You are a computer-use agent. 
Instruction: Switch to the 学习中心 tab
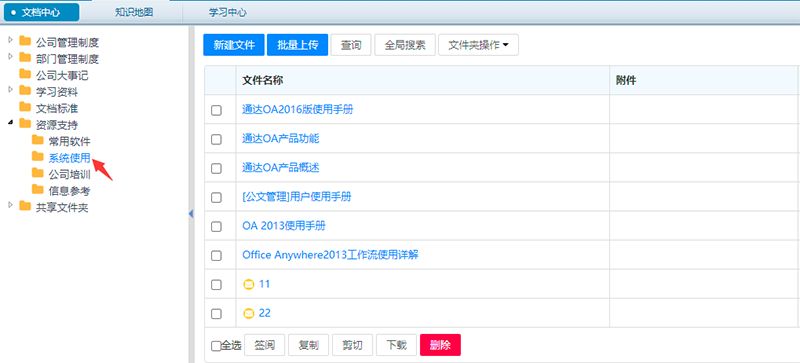[x=228, y=12]
